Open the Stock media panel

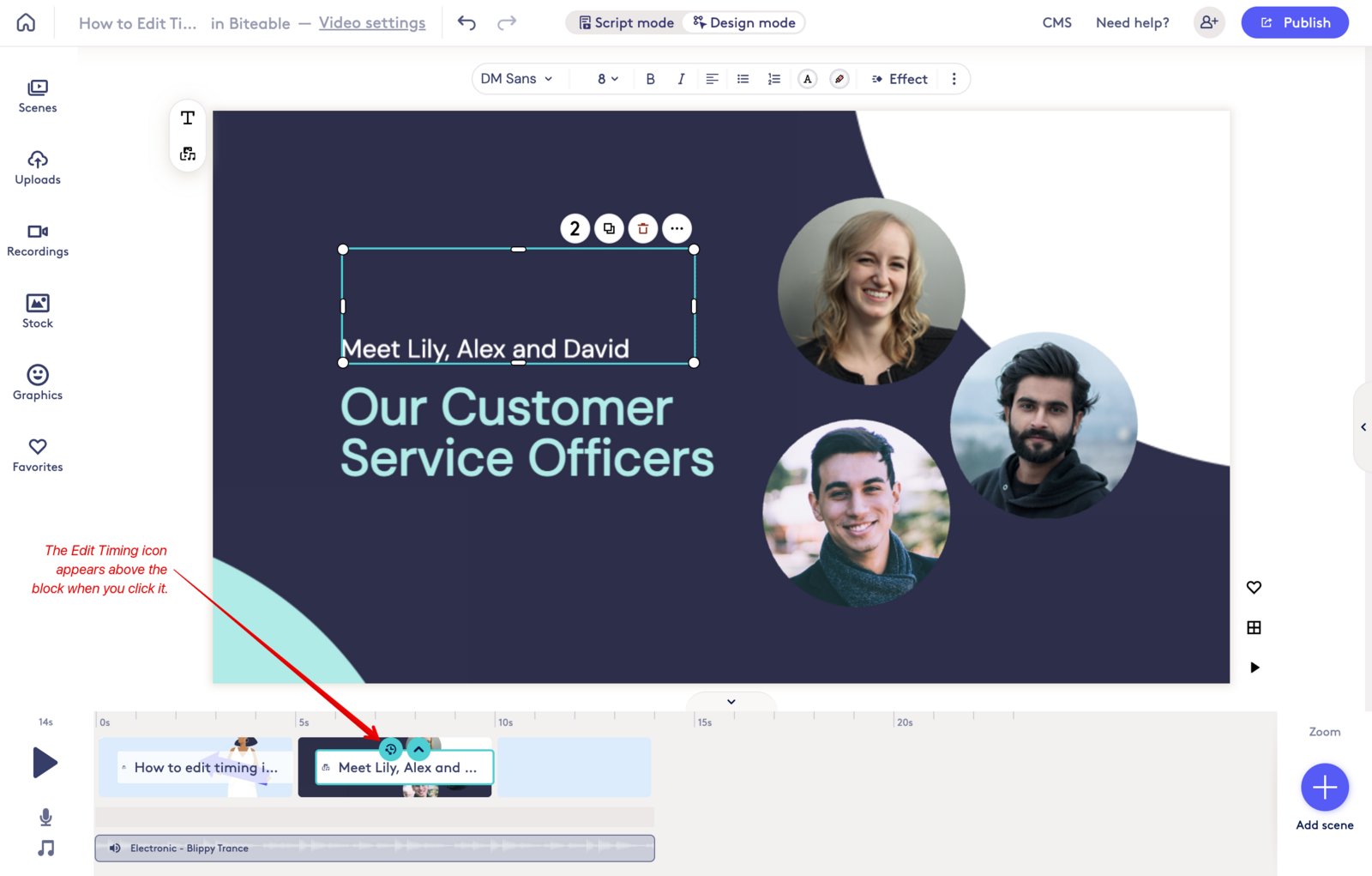(38, 311)
